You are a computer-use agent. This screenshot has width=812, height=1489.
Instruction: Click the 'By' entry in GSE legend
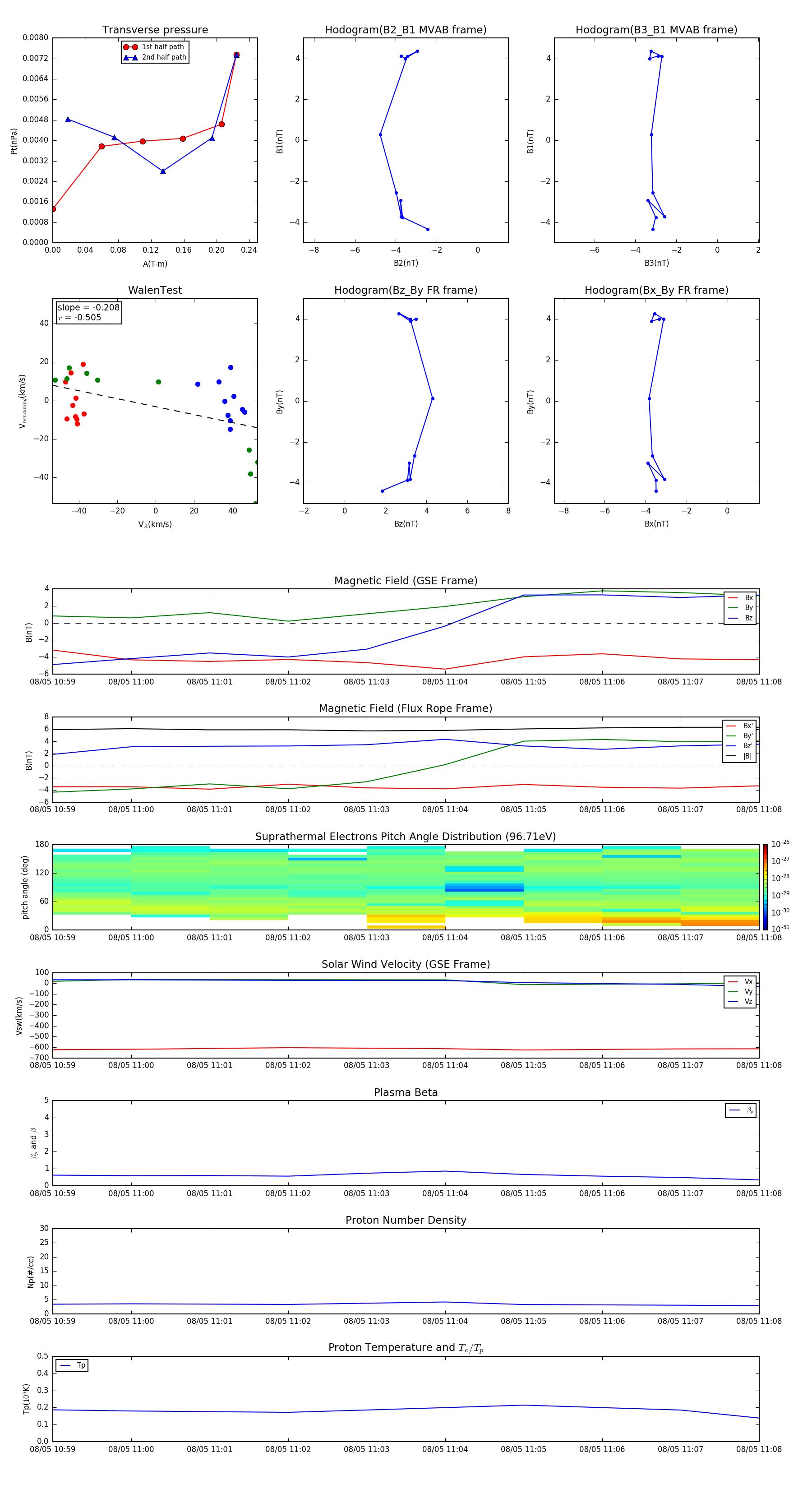coord(740,607)
